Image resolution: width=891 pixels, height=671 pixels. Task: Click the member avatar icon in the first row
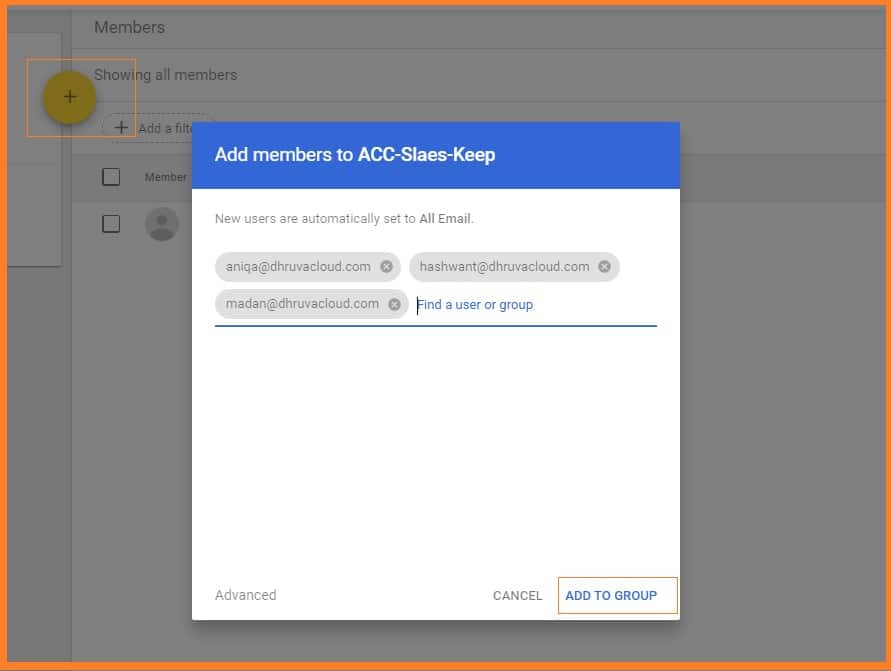pyautogui.click(x=161, y=224)
